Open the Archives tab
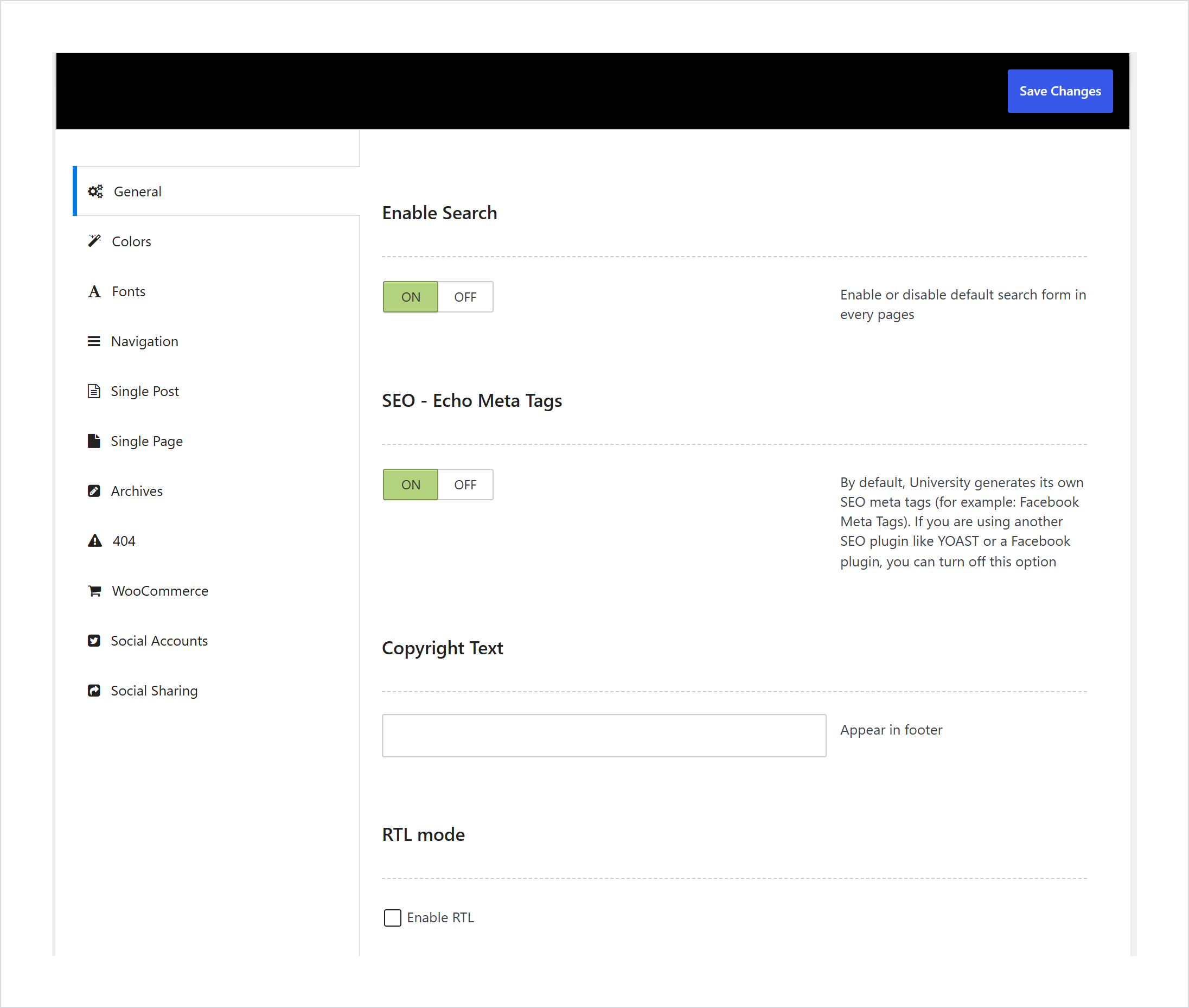 (216, 491)
